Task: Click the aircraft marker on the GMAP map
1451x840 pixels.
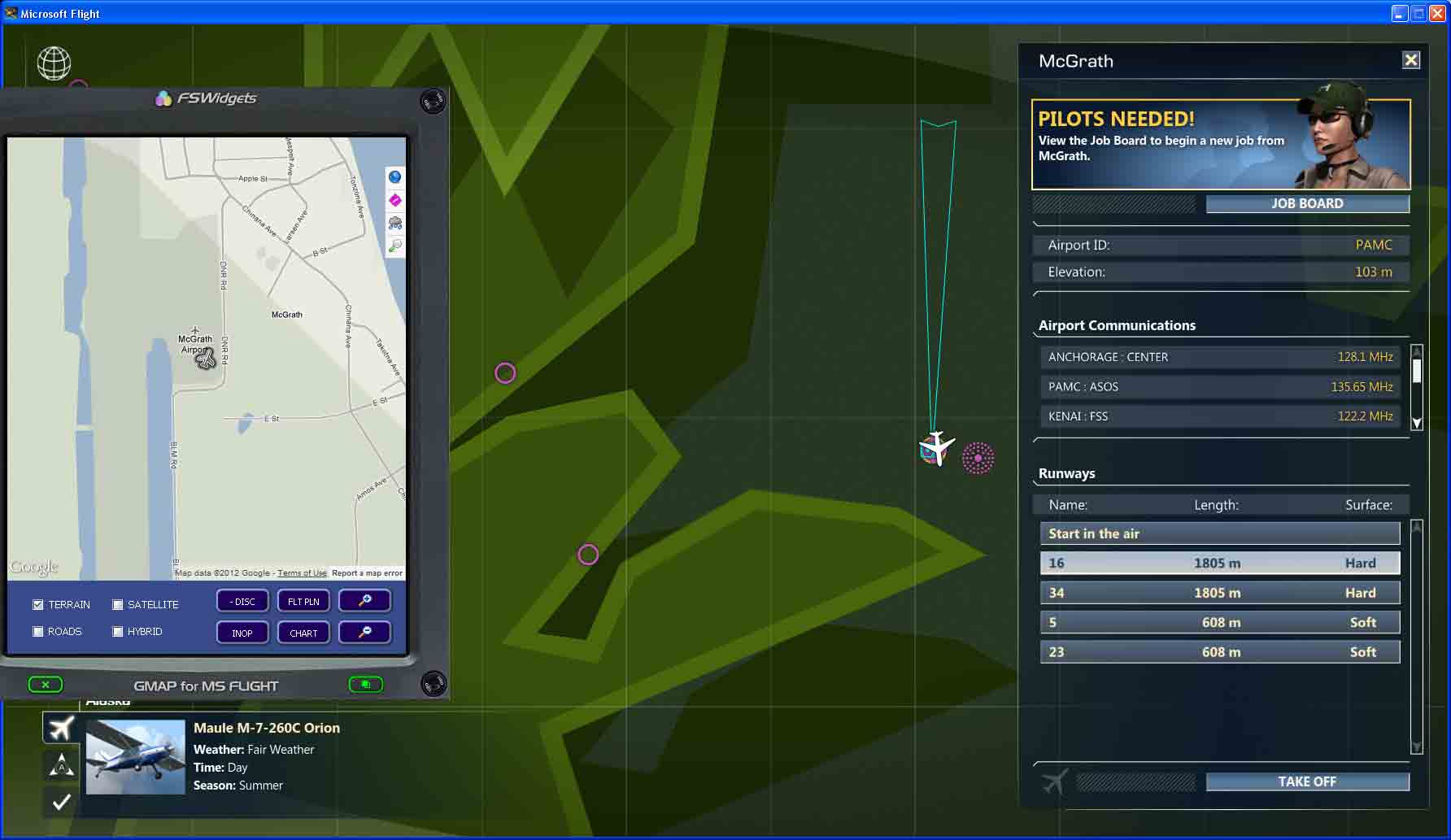Action: coord(207,358)
